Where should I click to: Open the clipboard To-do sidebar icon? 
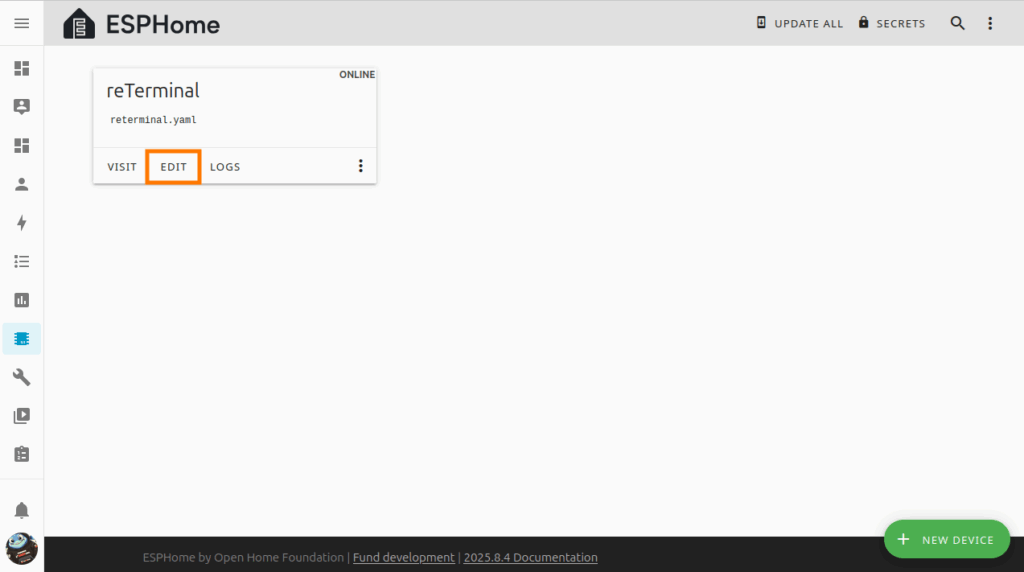point(22,454)
